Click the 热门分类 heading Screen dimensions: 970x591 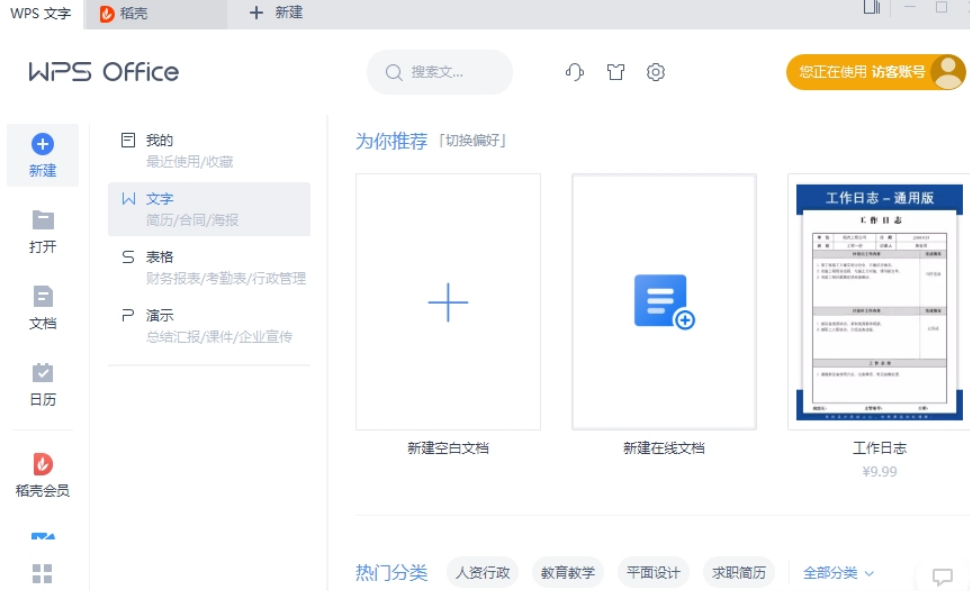(392, 573)
